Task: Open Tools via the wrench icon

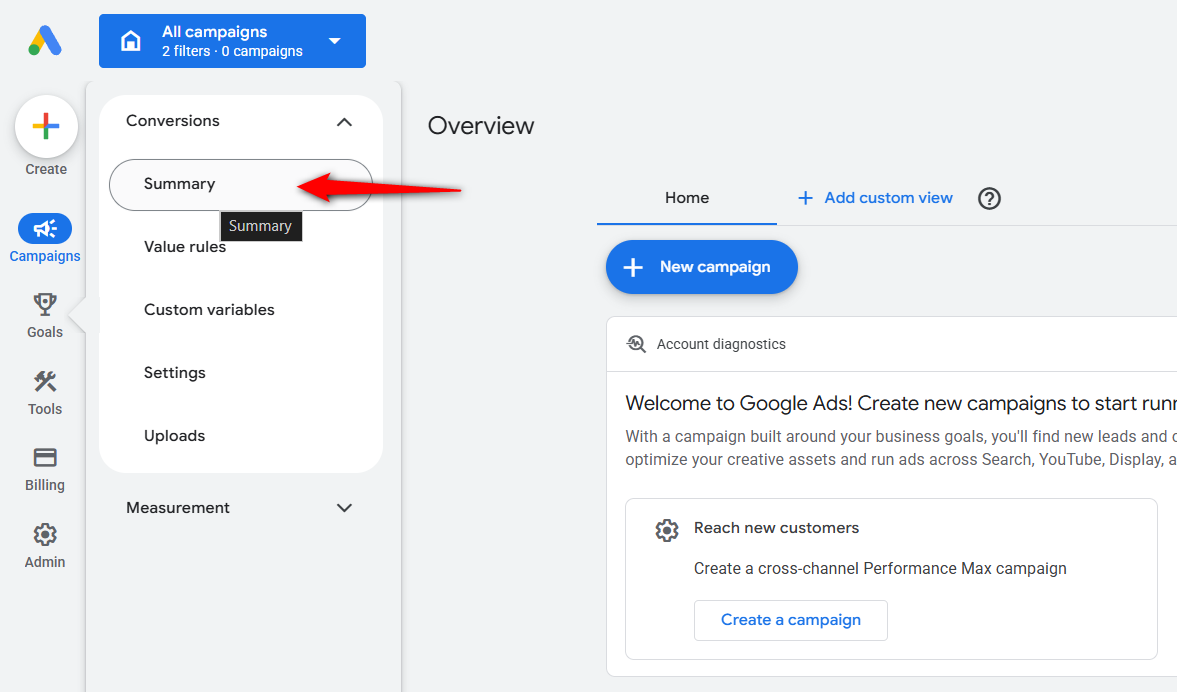Action: point(45,381)
